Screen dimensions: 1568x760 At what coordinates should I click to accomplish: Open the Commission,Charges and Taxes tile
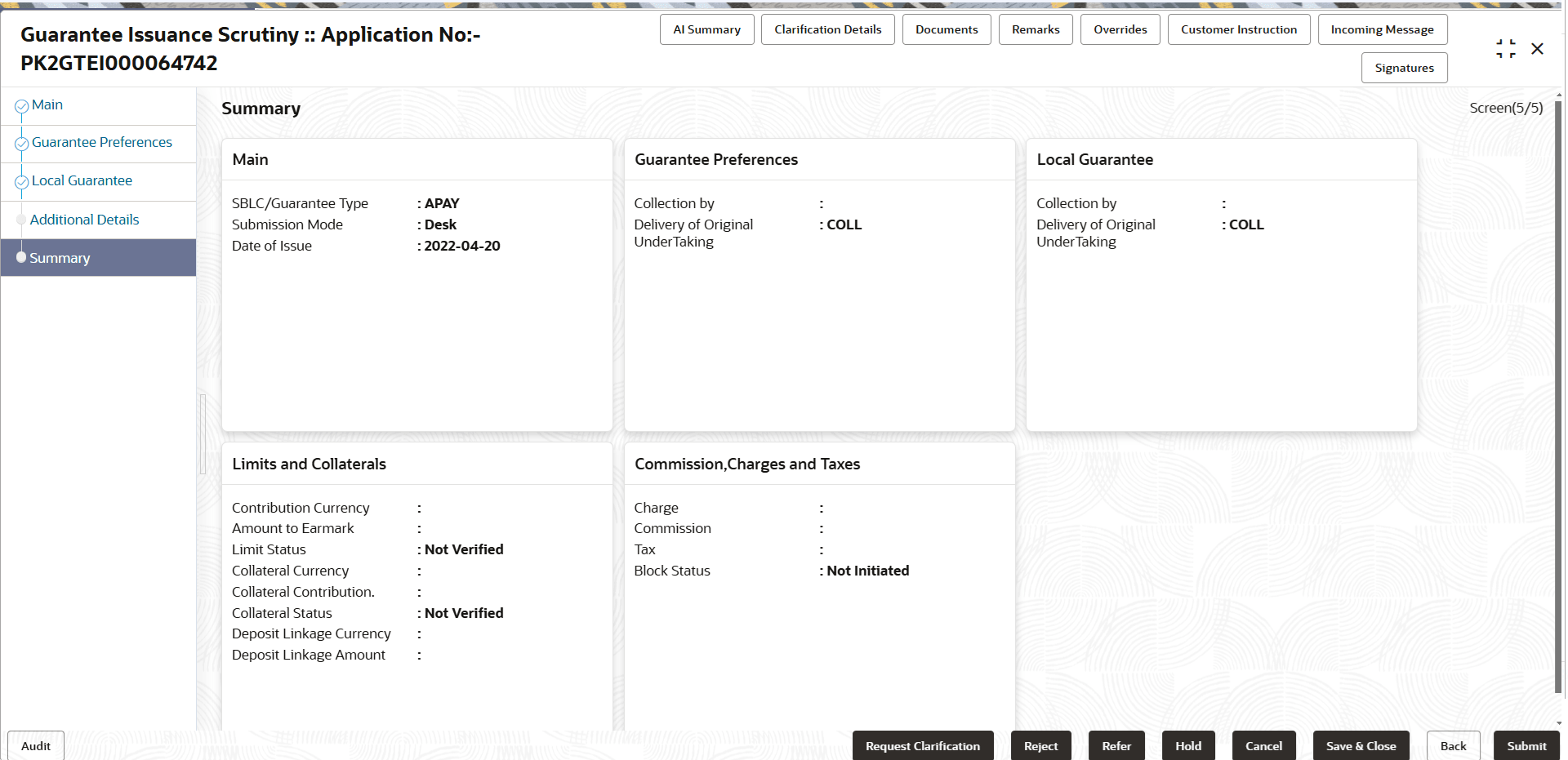820,586
